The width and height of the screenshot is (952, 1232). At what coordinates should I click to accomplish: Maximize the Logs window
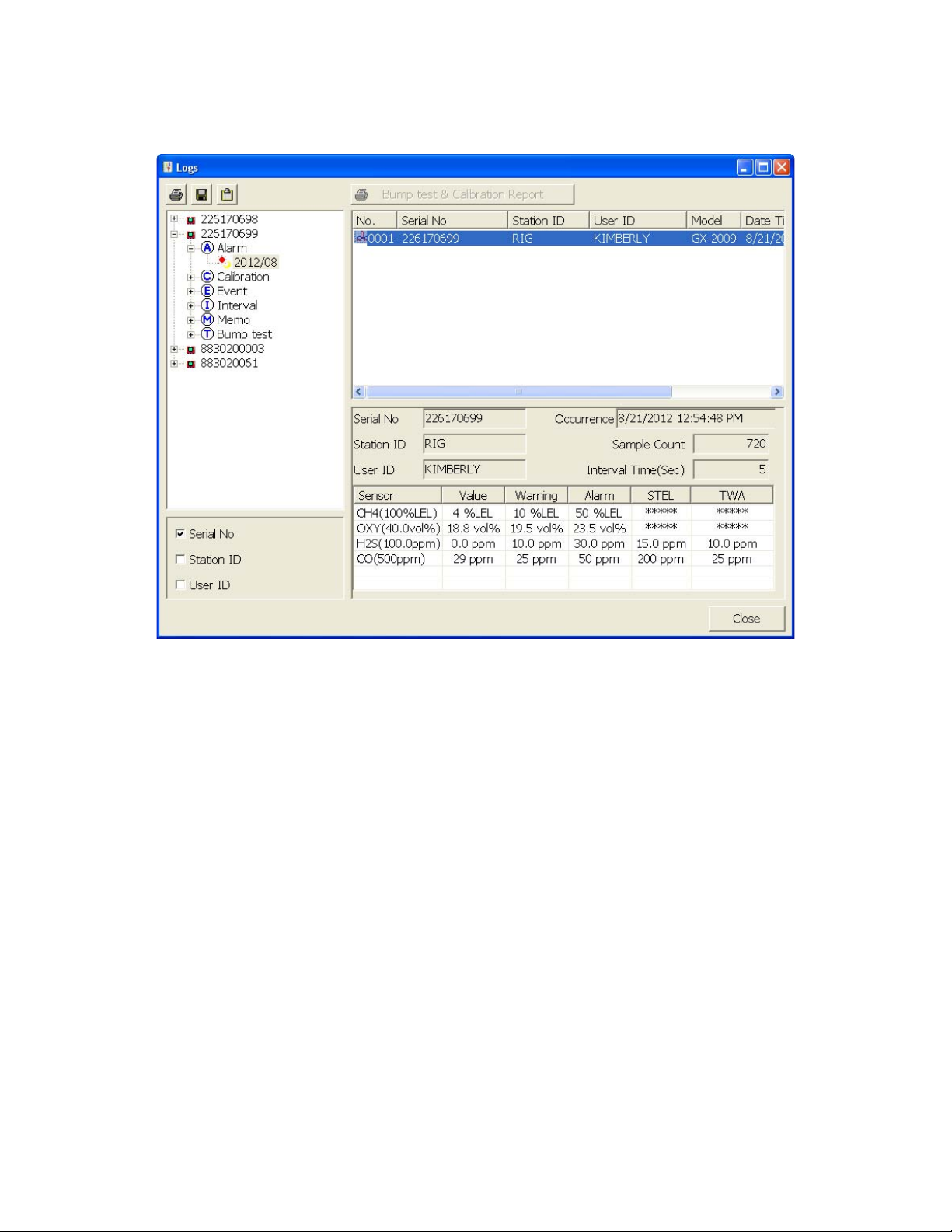pyautogui.click(x=763, y=167)
